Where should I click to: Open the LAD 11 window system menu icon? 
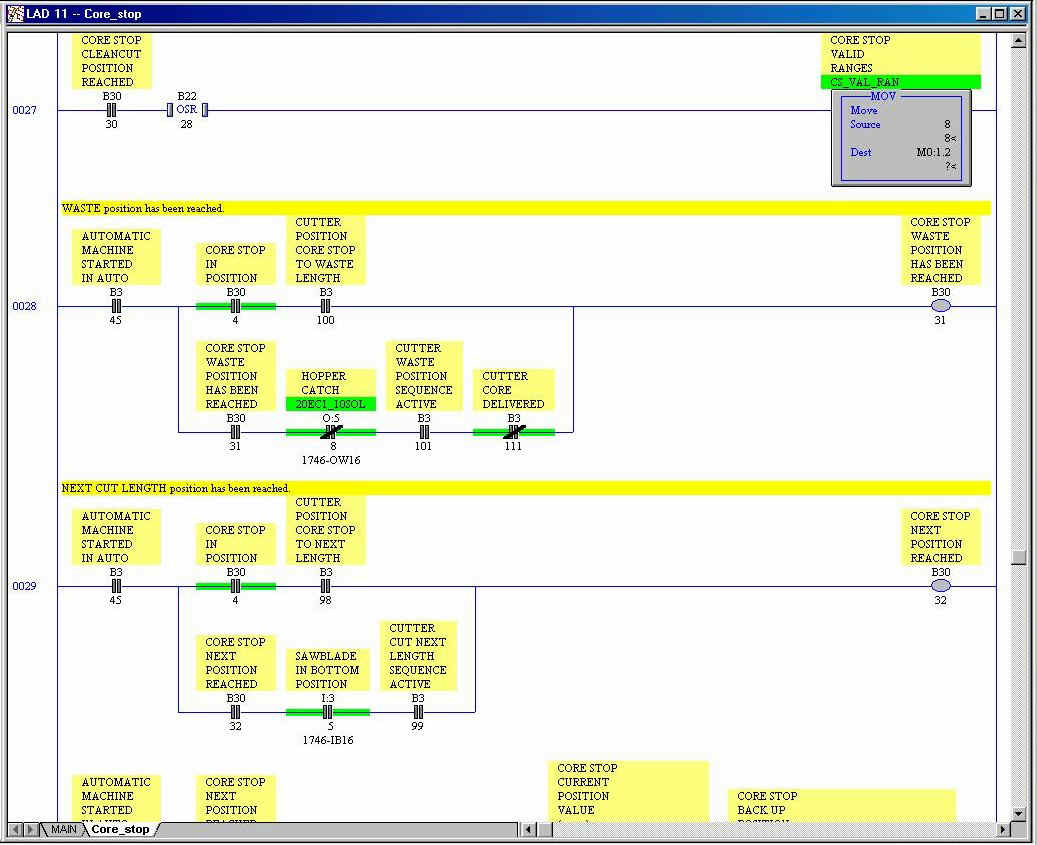[x=15, y=14]
